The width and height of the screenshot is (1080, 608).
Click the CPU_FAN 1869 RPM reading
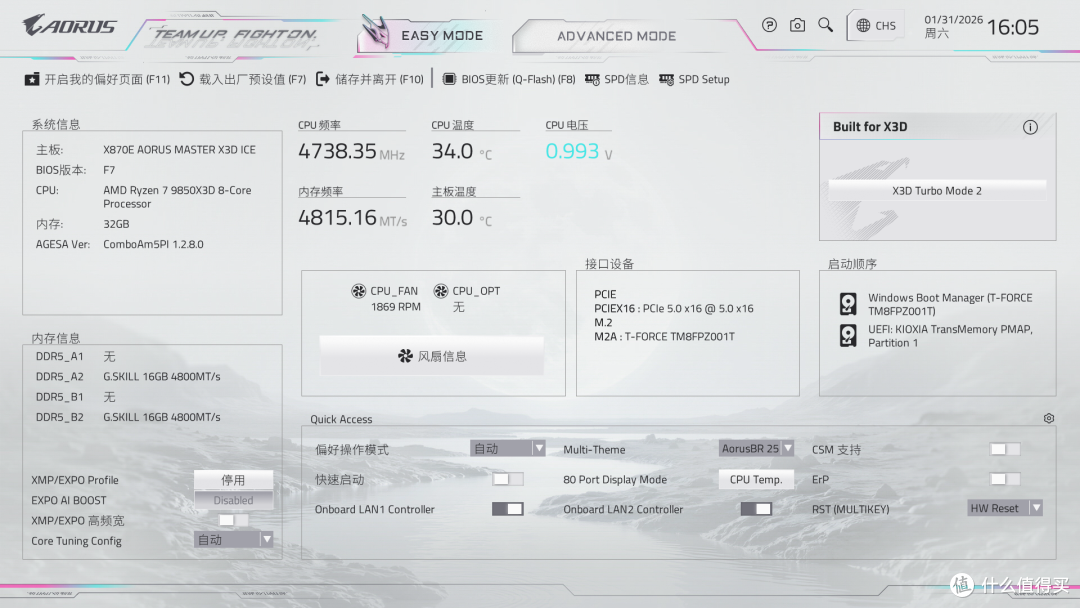(x=395, y=307)
